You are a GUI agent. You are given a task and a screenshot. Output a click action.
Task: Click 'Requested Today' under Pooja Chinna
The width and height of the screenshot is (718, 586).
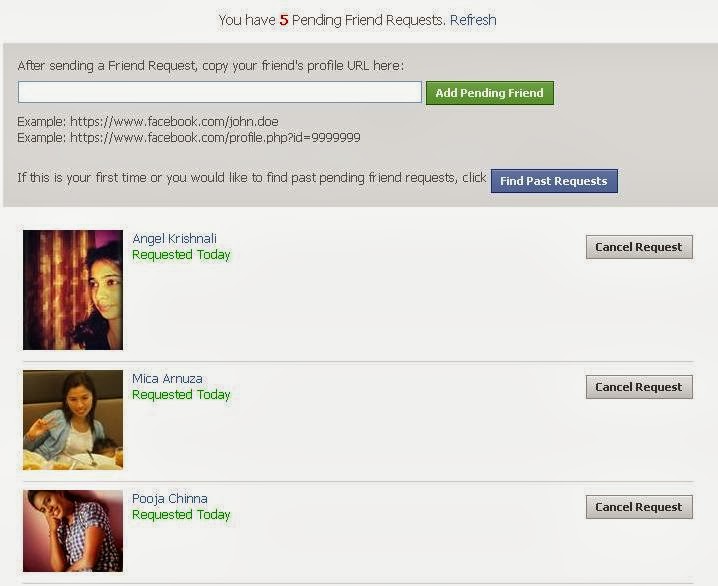[x=181, y=515]
